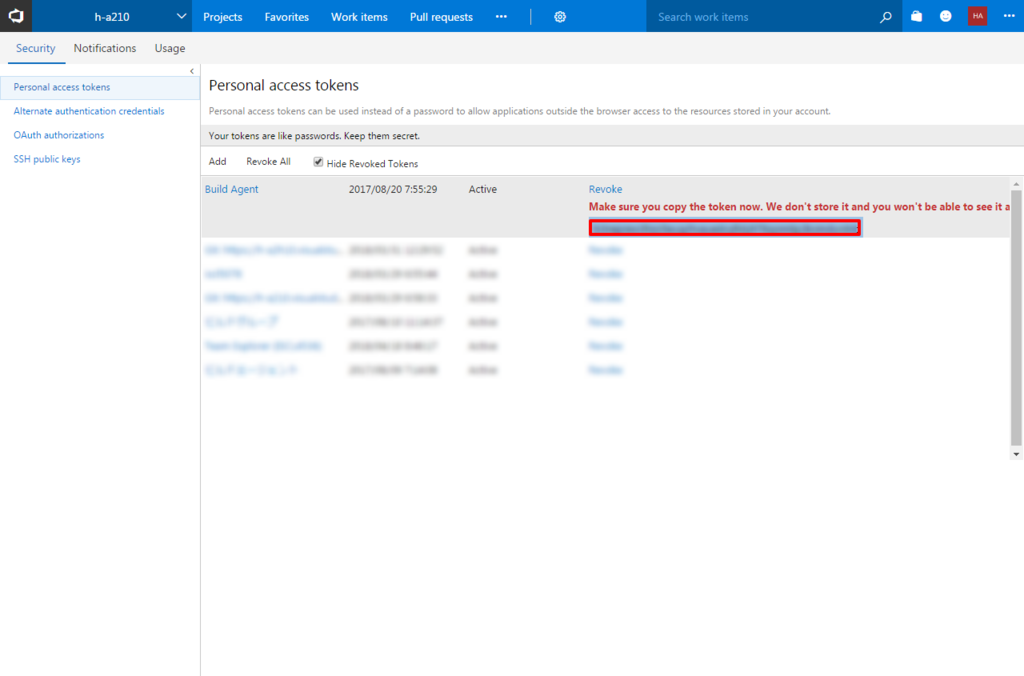Click Revoke All tokens
Image resolution: width=1024 pixels, height=676 pixels.
point(268,162)
